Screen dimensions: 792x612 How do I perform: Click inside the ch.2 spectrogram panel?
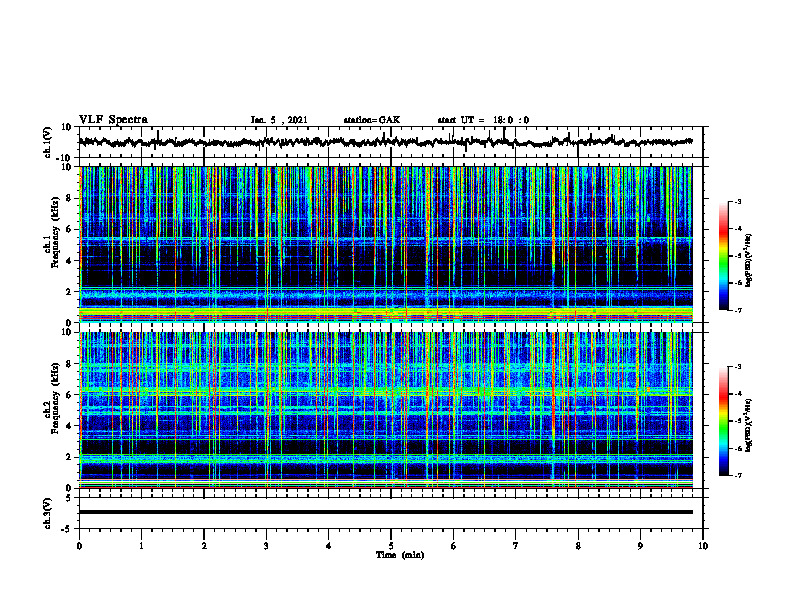386,410
